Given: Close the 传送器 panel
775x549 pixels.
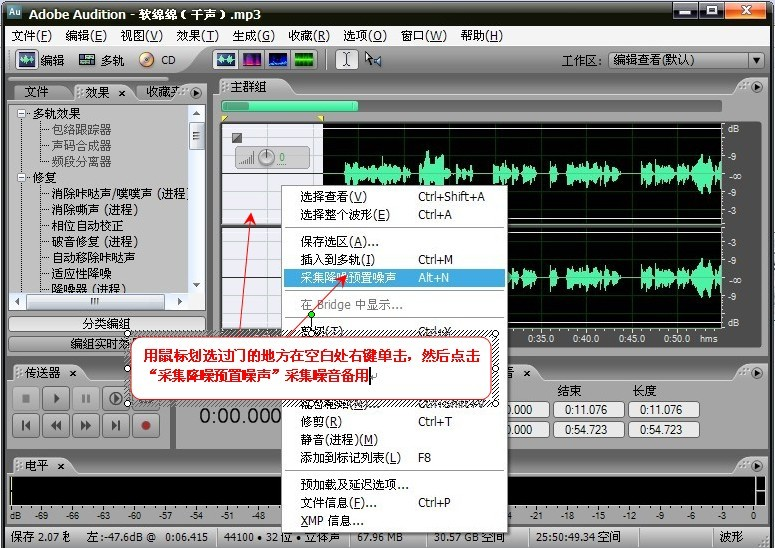Looking at the screenshot, I should [73, 373].
